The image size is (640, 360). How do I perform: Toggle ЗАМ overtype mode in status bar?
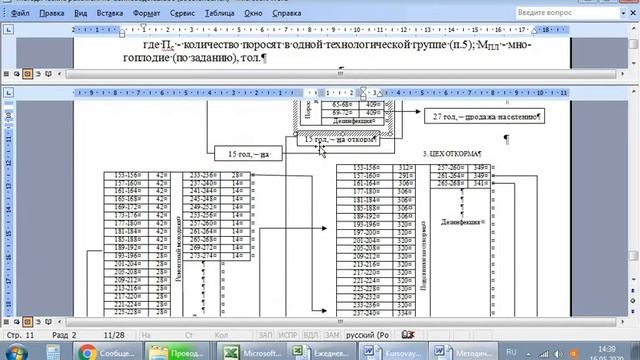[x=332, y=335]
